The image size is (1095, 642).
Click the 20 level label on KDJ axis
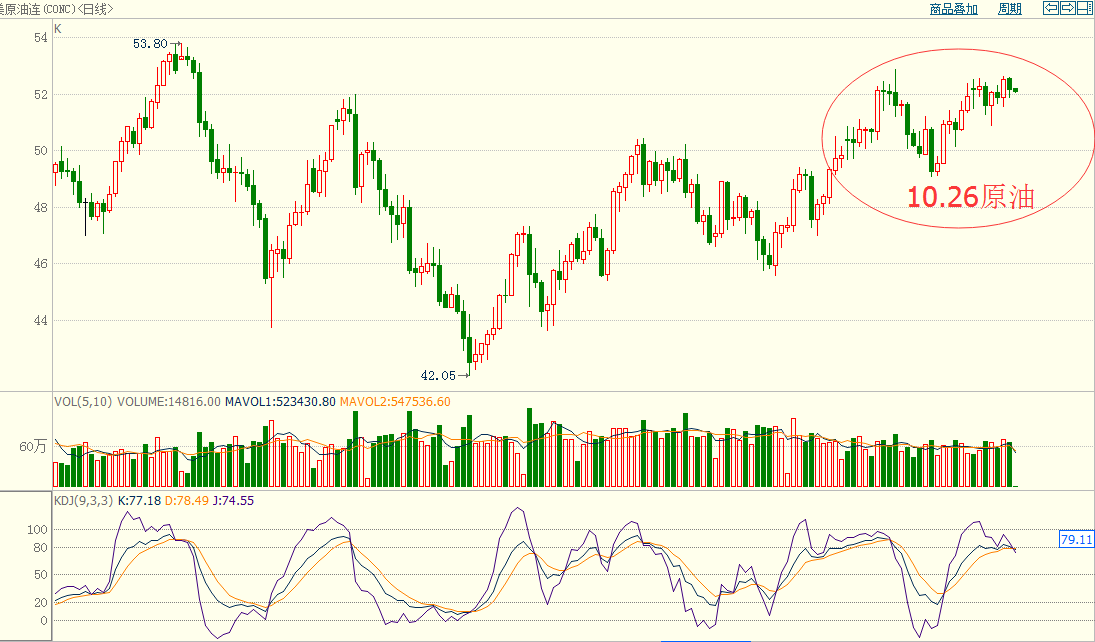(41, 602)
